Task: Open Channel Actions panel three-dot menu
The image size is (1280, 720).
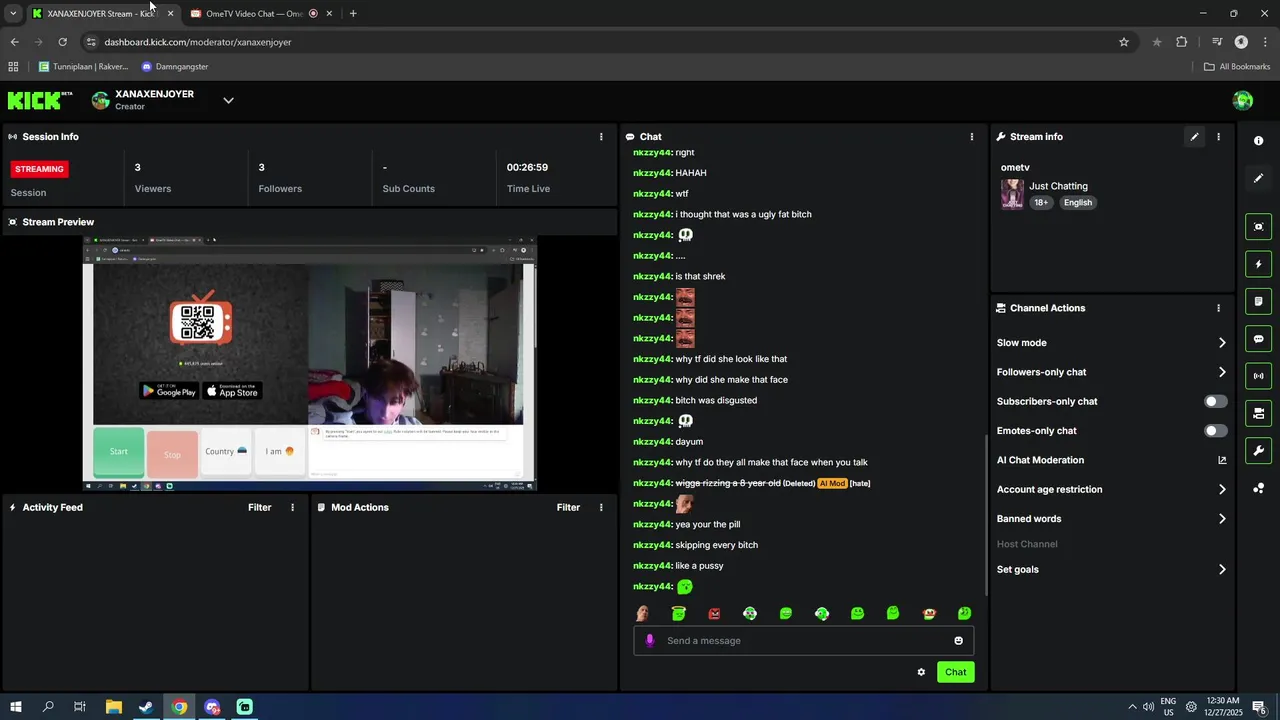Action: (1218, 308)
